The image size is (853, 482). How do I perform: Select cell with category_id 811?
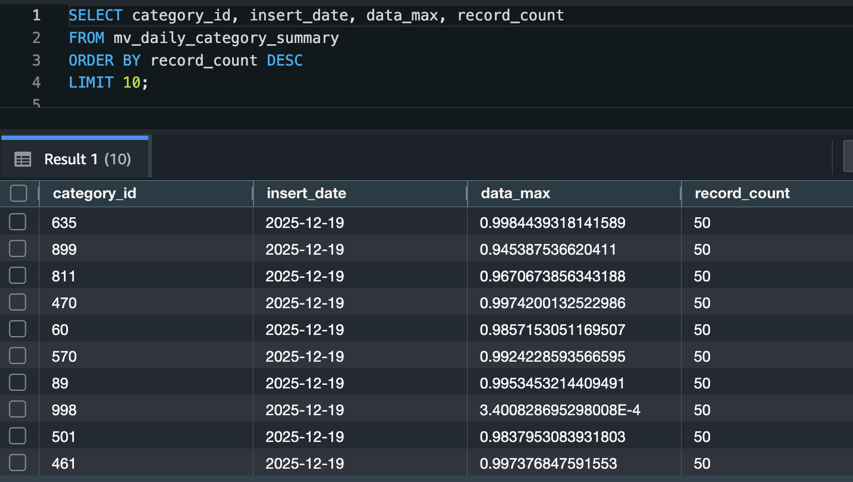pos(146,276)
